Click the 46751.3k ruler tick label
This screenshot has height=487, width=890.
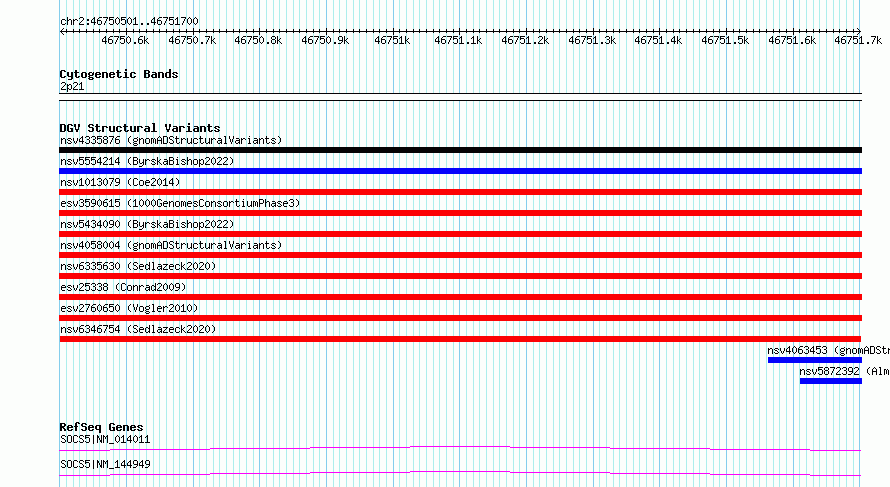(x=592, y=40)
